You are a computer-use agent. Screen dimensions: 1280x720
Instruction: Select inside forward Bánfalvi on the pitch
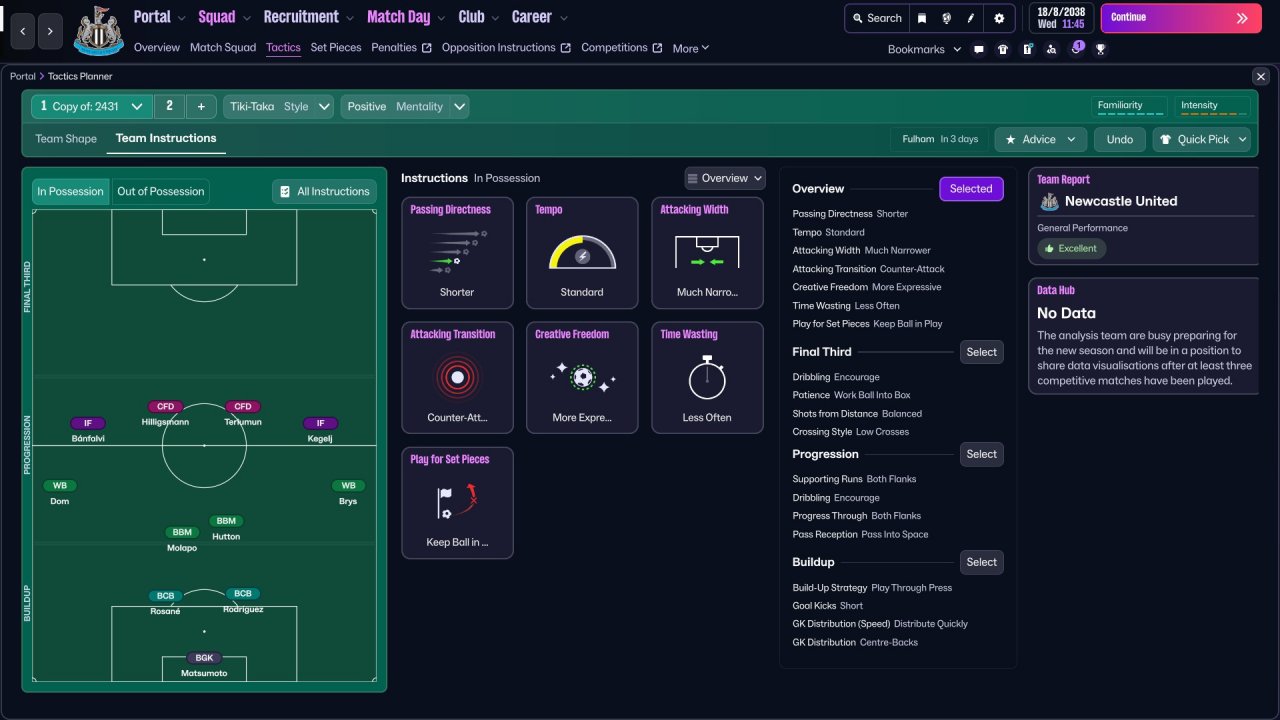(x=88, y=430)
